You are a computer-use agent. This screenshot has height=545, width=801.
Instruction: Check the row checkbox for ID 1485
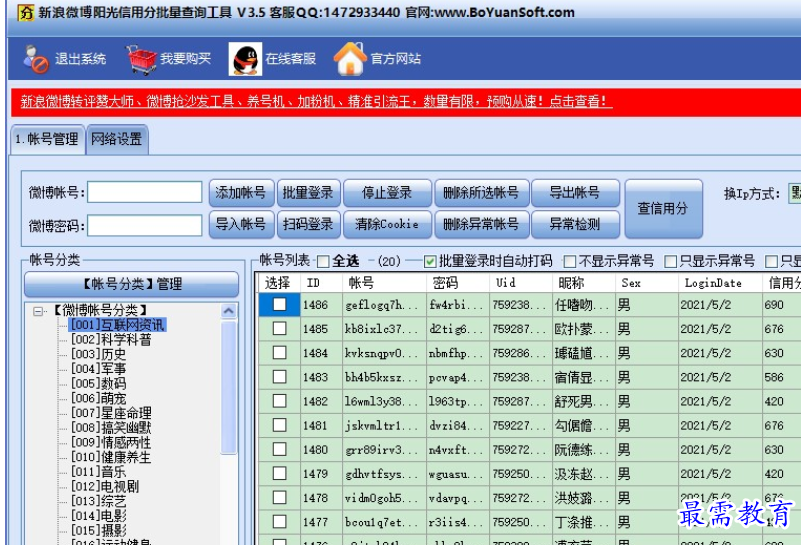pyautogui.click(x=279, y=328)
